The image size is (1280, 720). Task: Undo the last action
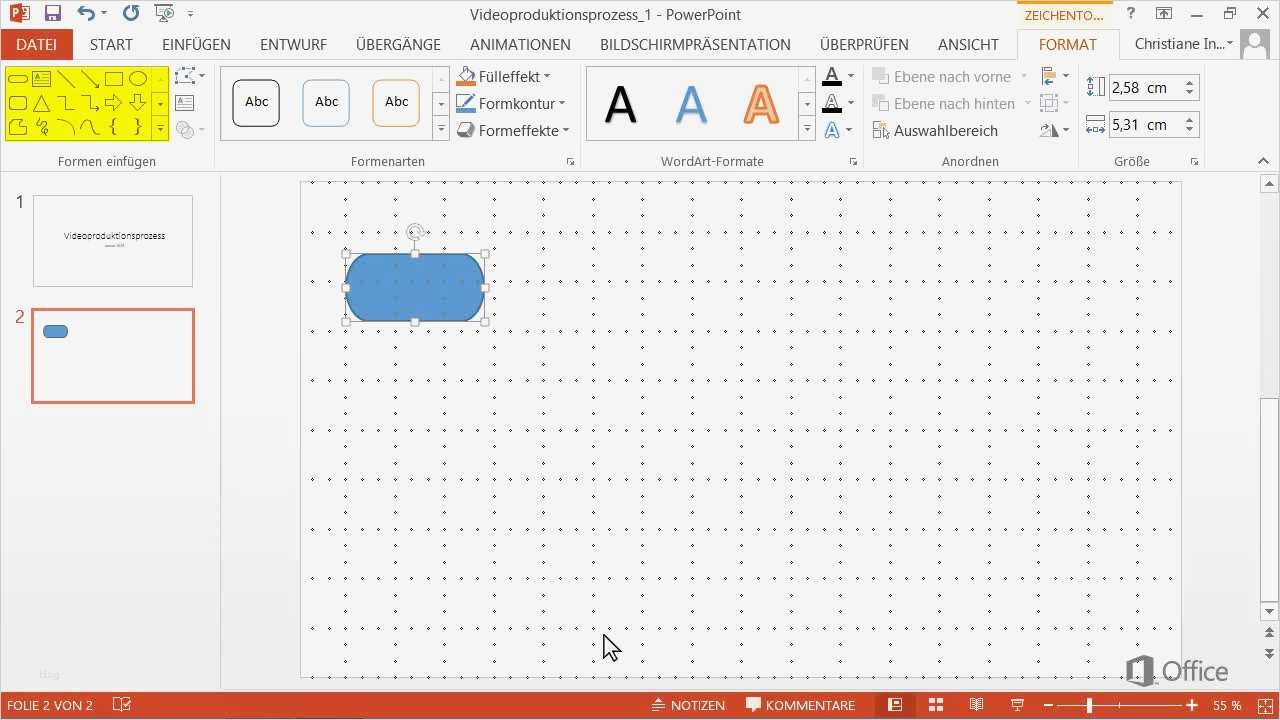(x=86, y=14)
